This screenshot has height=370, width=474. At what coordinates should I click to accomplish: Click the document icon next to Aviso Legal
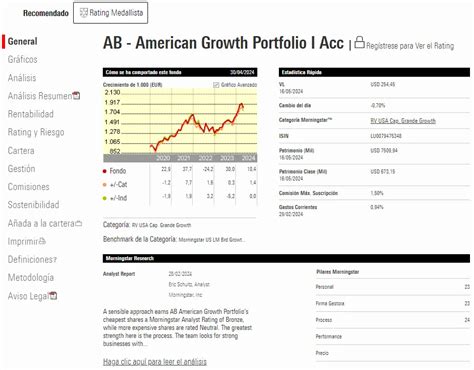tap(53, 296)
